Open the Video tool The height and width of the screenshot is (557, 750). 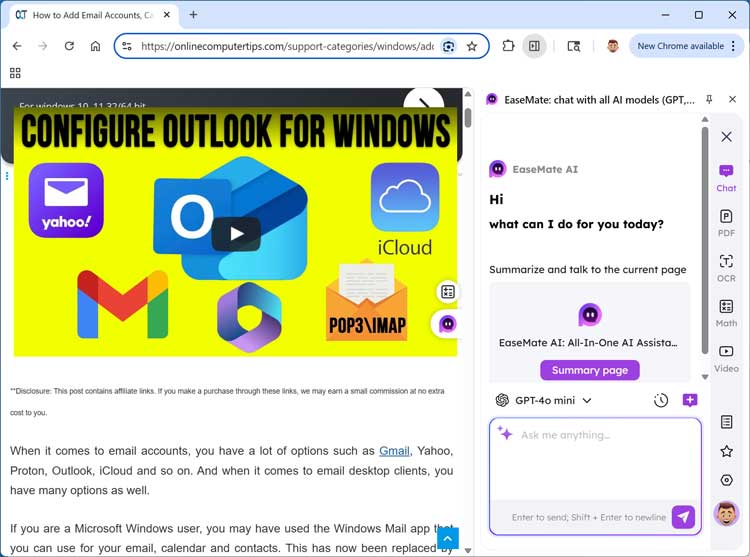click(726, 359)
